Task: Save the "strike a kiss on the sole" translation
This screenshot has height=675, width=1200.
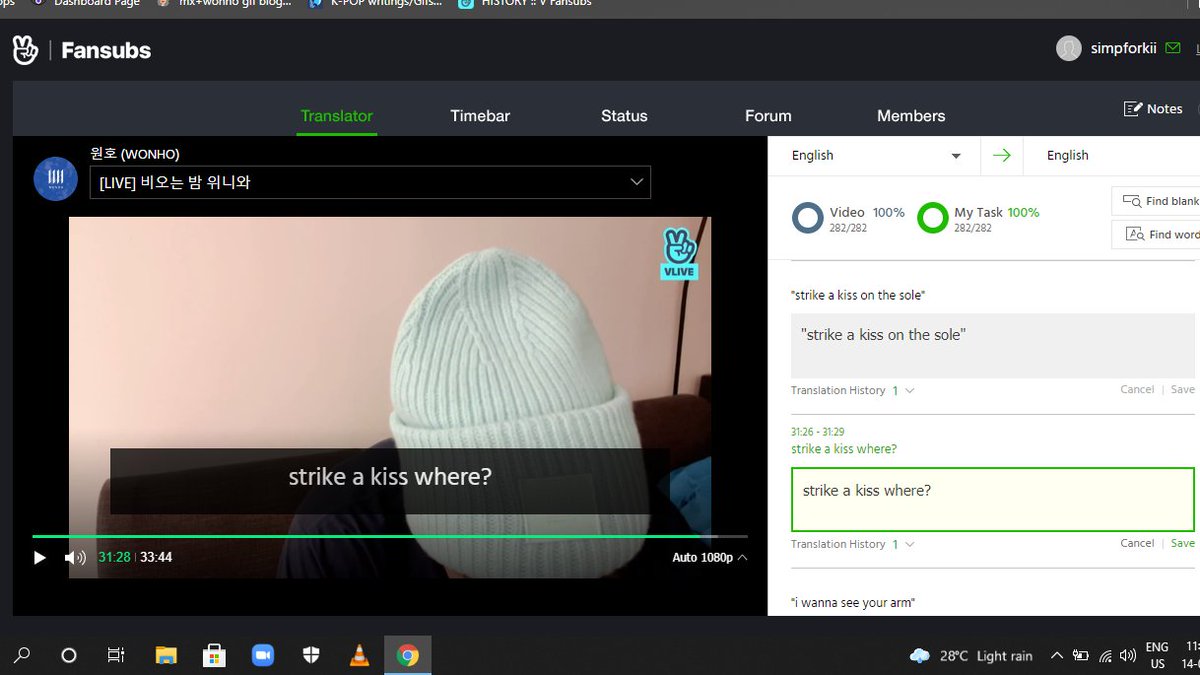Action: 1183,389
